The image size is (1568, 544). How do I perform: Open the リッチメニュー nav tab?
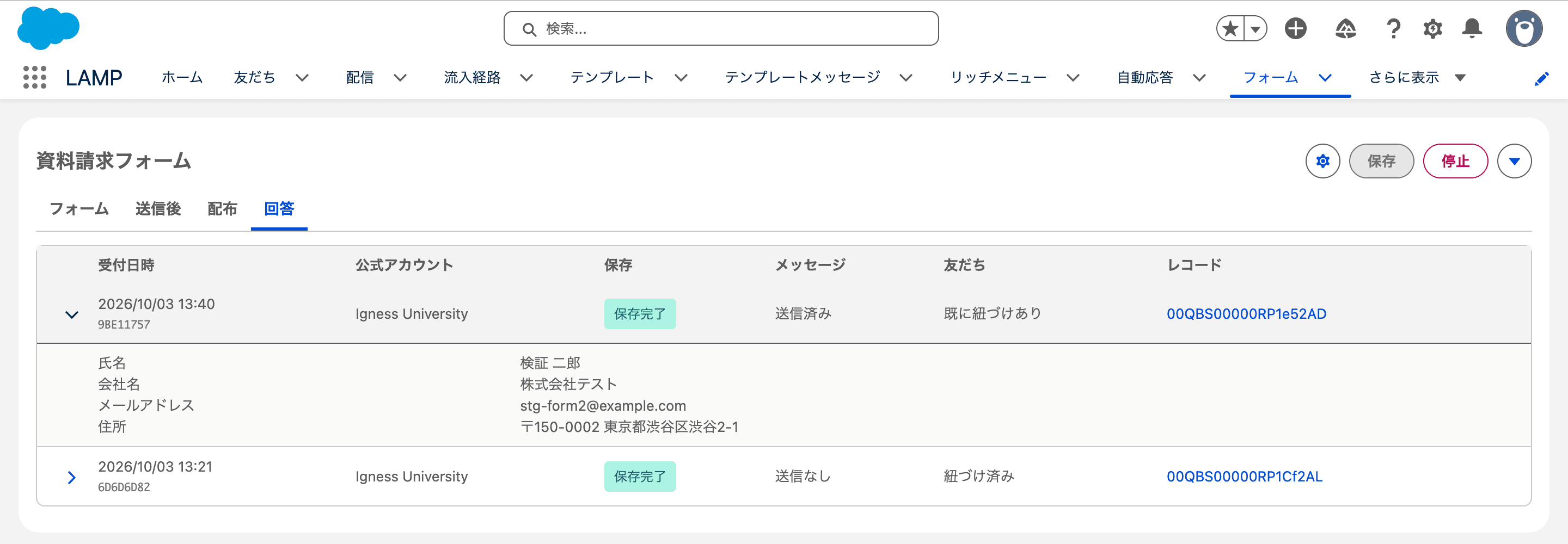click(x=999, y=77)
